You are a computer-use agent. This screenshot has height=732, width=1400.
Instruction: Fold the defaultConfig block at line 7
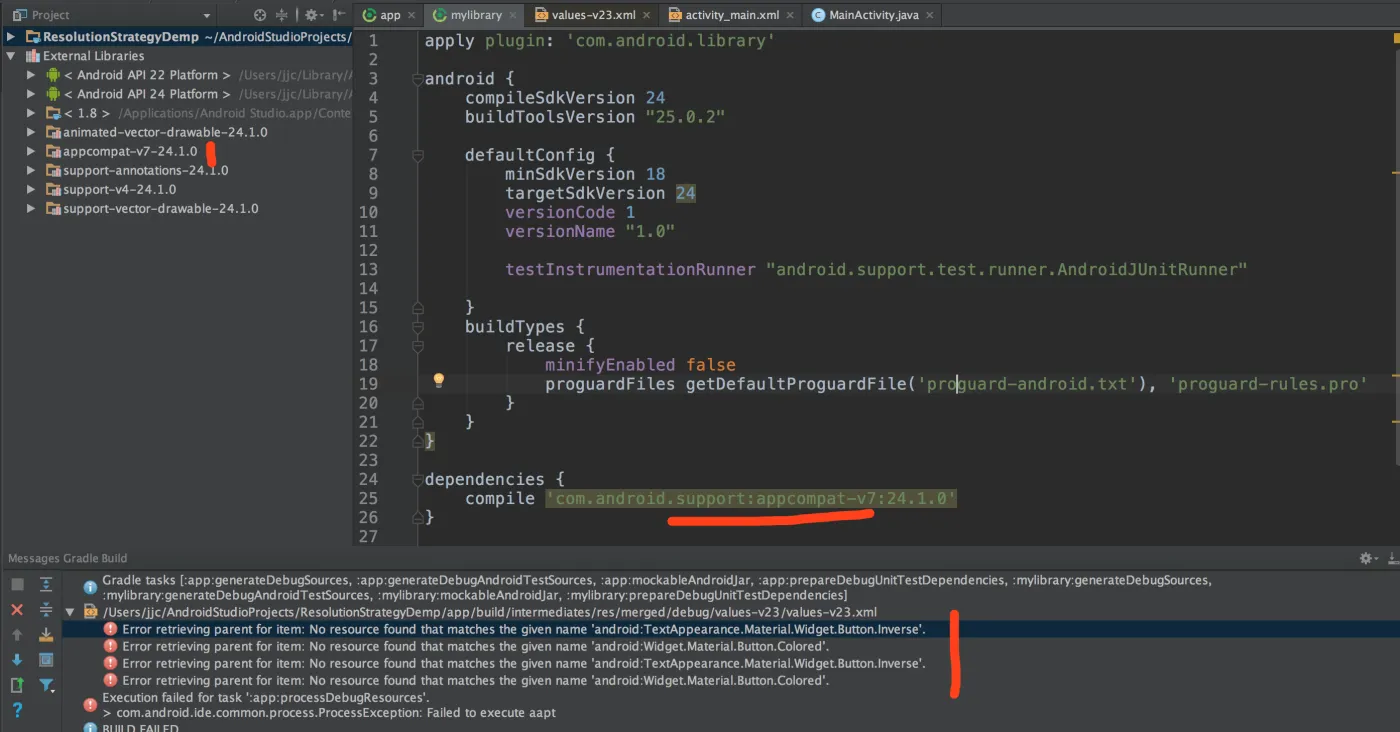[x=418, y=155]
